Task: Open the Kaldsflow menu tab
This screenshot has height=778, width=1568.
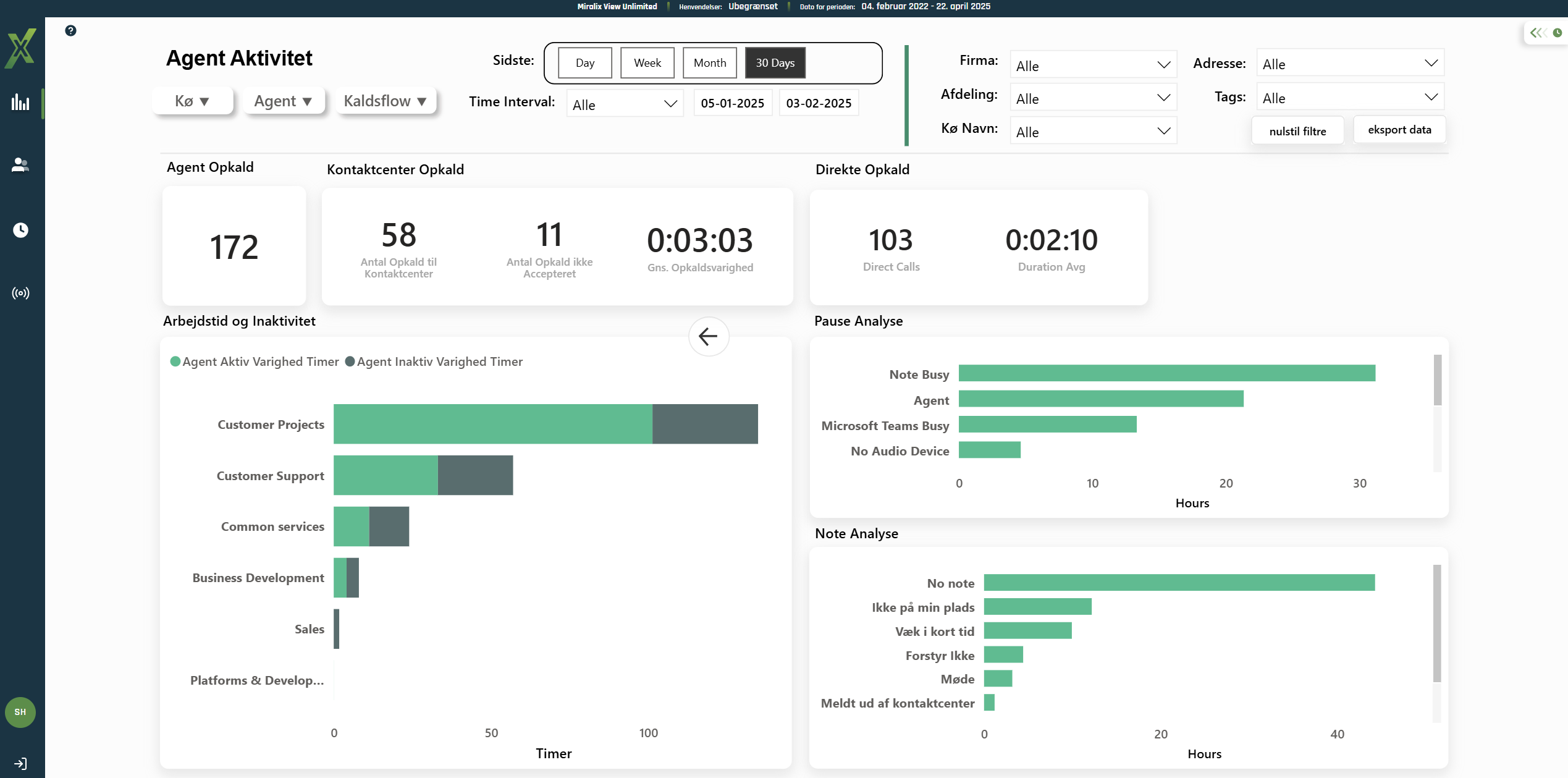Action: [386, 101]
